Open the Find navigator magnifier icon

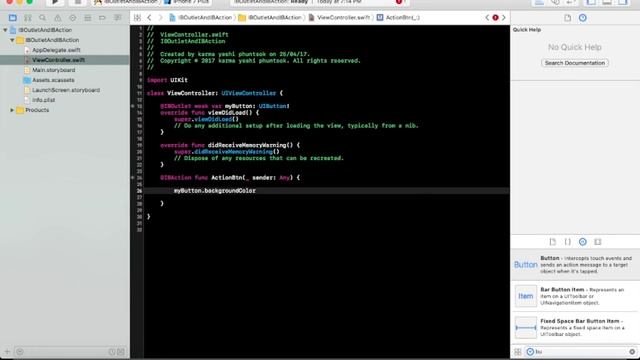(42, 18)
